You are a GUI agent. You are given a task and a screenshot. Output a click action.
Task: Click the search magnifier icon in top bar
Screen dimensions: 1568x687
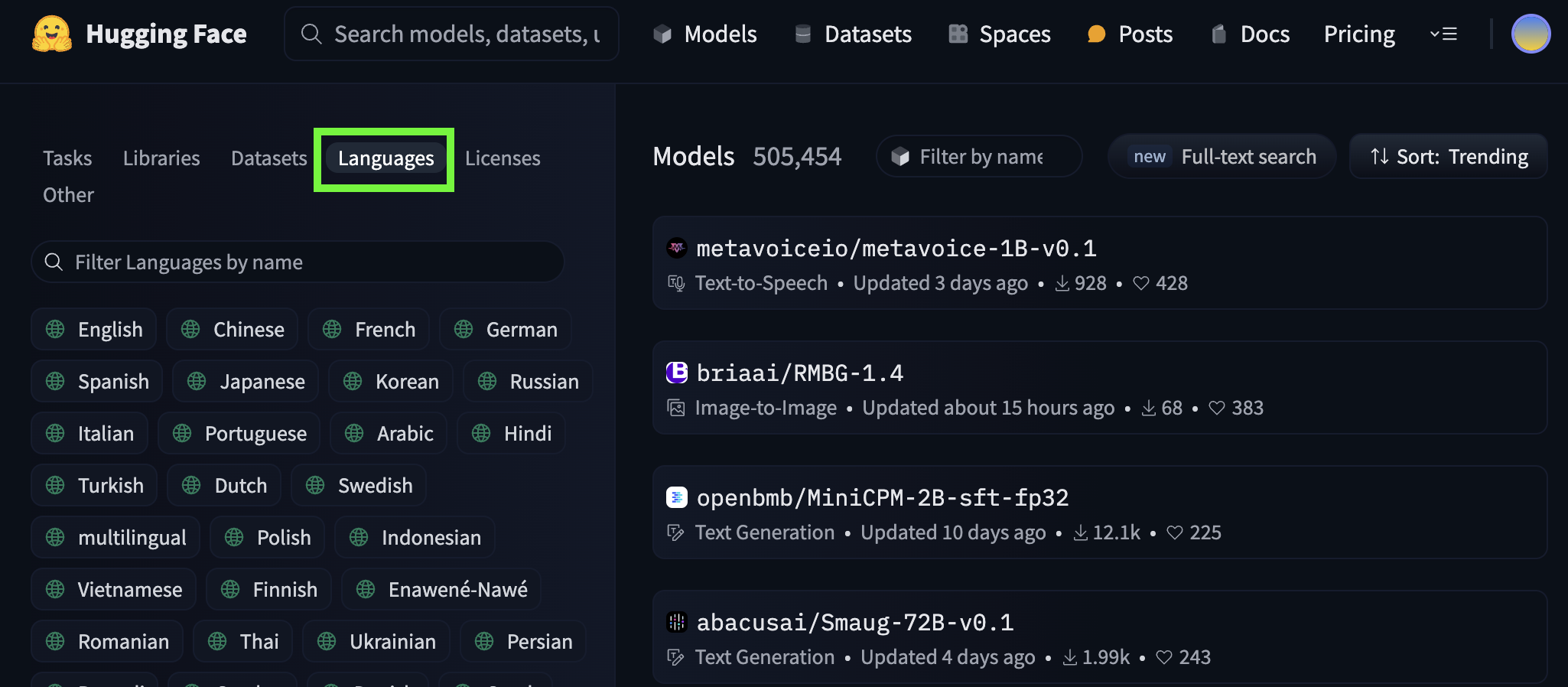pyautogui.click(x=311, y=34)
